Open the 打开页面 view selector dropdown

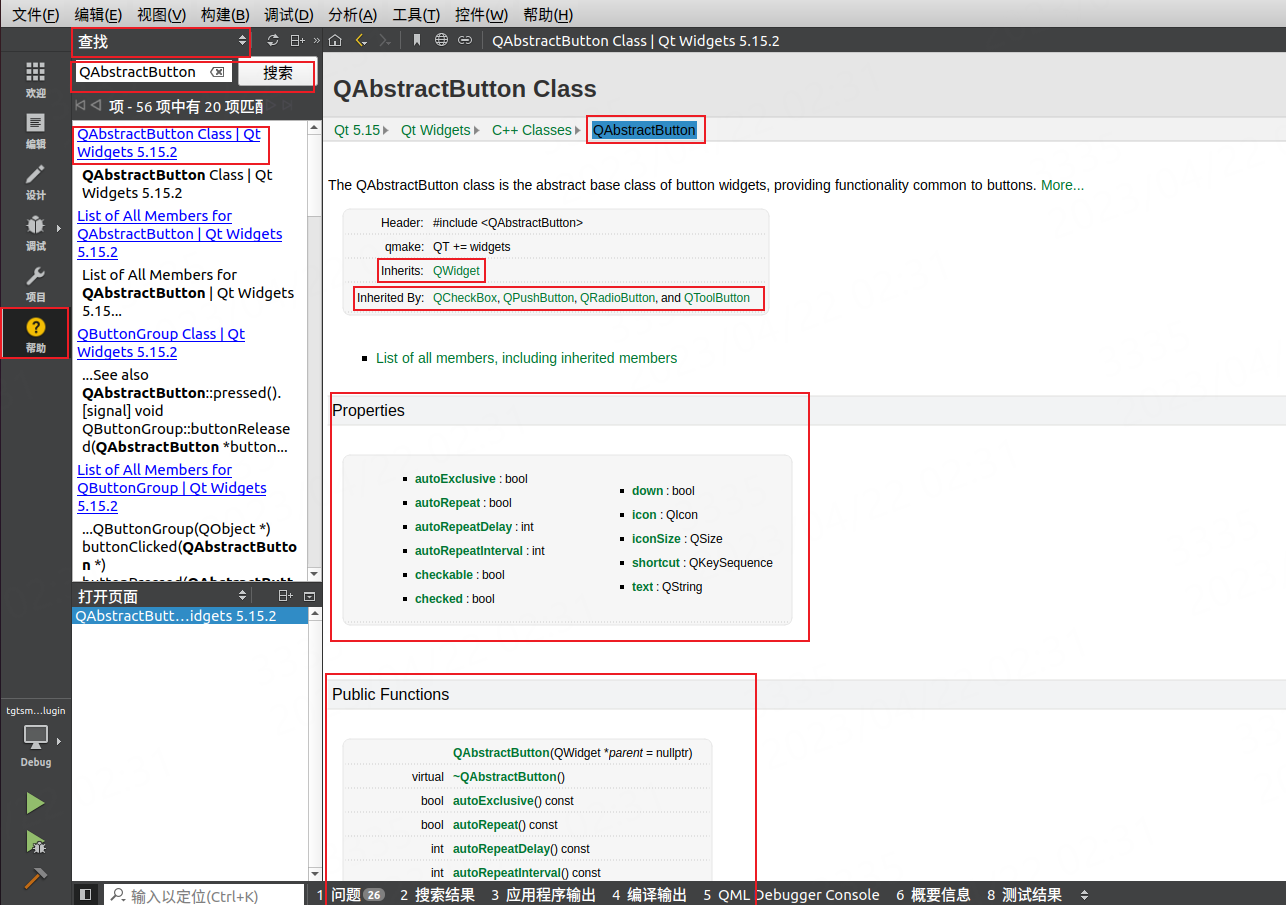[x=161, y=596]
